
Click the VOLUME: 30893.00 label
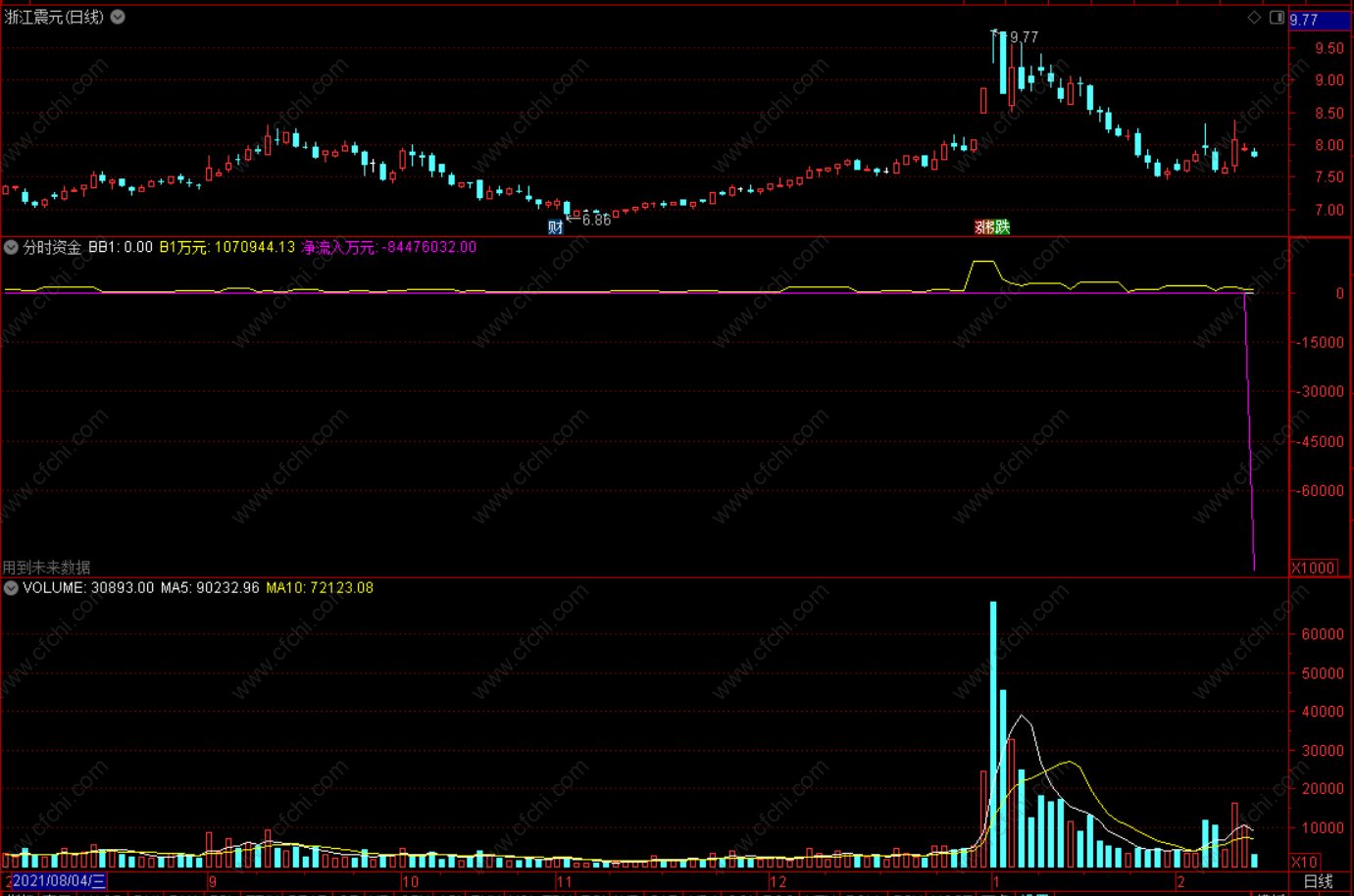(x=88, y=588)
